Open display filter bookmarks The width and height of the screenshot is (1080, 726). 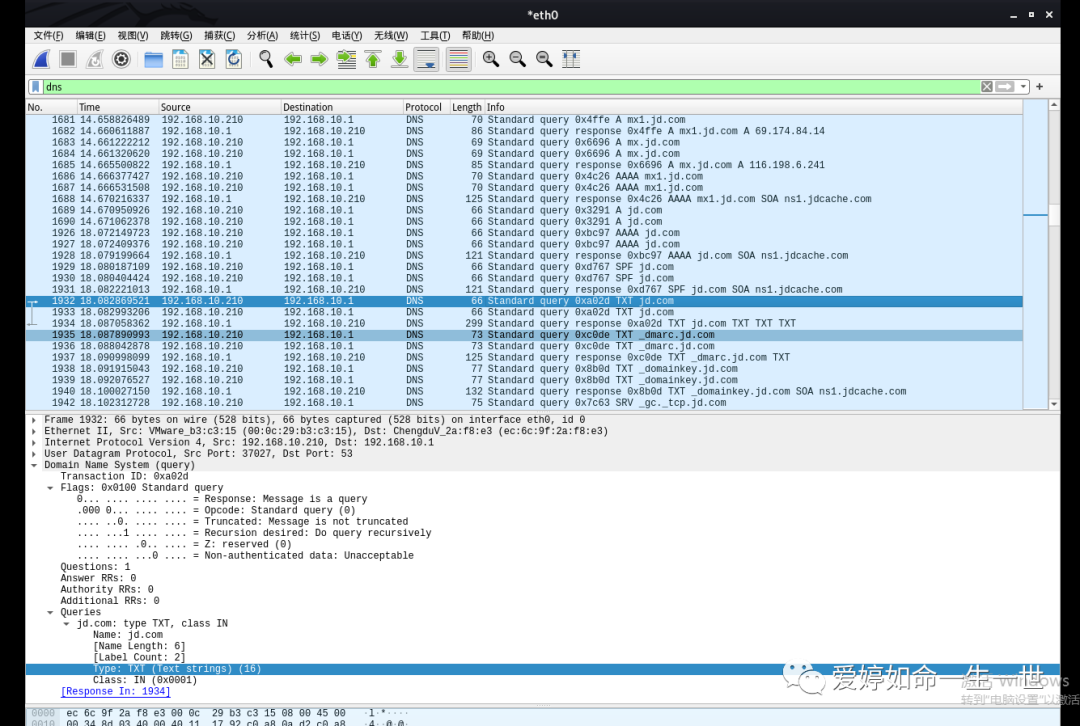[35, 87]
